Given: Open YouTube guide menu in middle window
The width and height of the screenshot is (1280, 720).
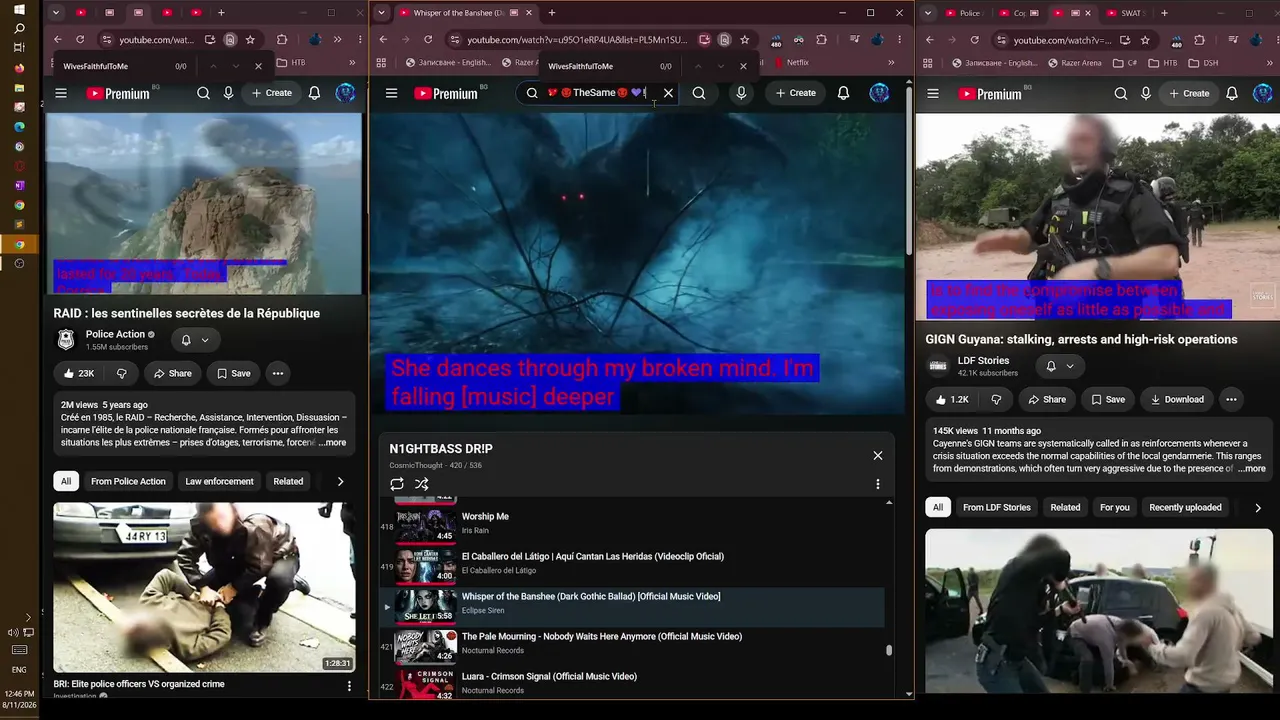Looking at the screenshot, I should click(391, 93).
